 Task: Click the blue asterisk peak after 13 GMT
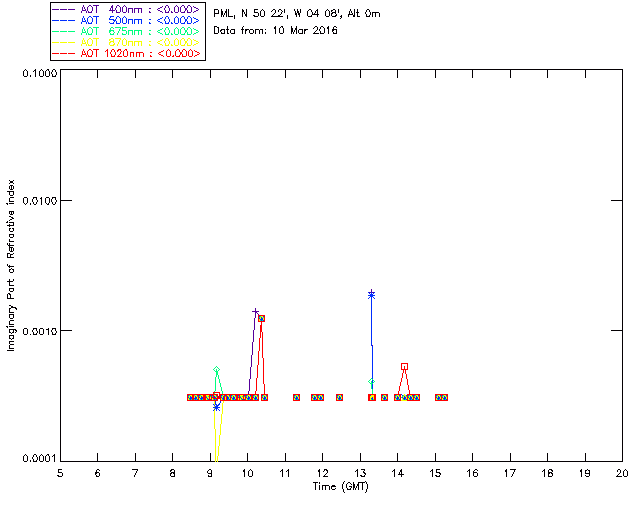(x=371, y=295)
